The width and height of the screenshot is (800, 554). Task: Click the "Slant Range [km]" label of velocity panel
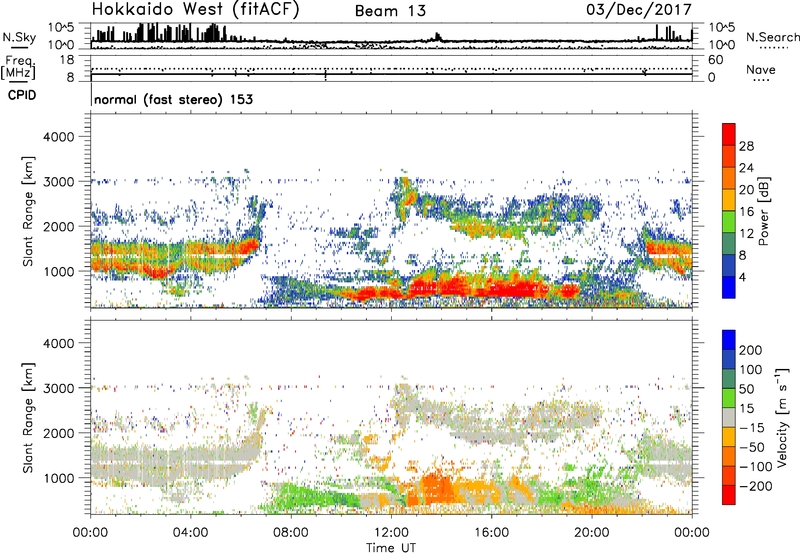coord(28,418)
